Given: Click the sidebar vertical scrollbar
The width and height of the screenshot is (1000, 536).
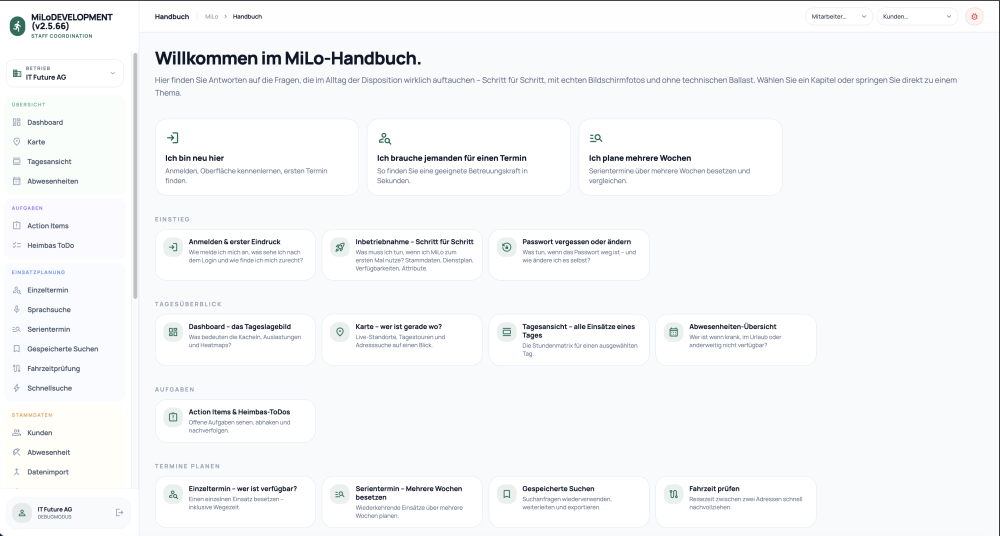Looking at the screenshot, I should tap(135, 176).
